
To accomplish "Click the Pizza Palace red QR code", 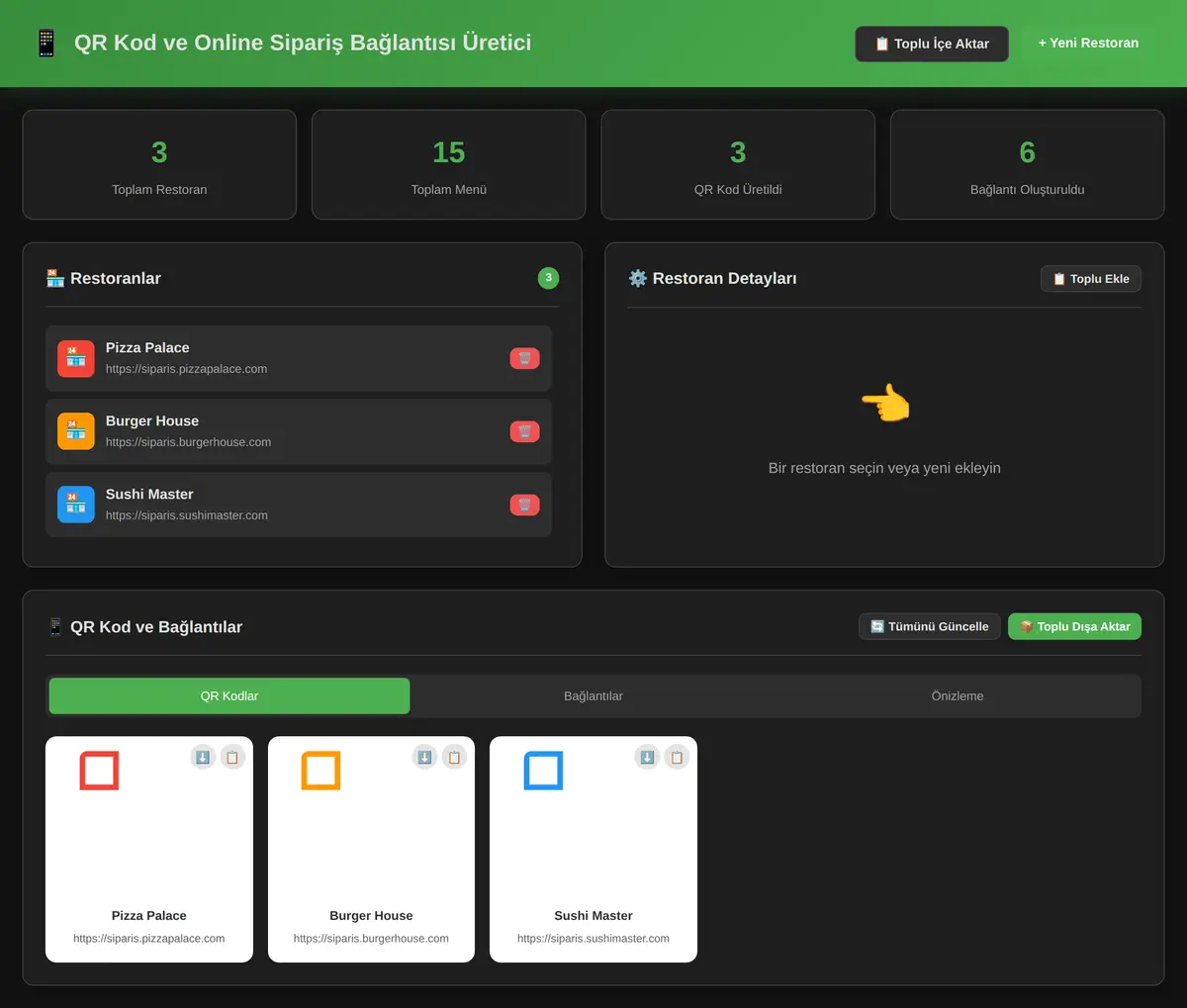I will [x=99, y=771].
